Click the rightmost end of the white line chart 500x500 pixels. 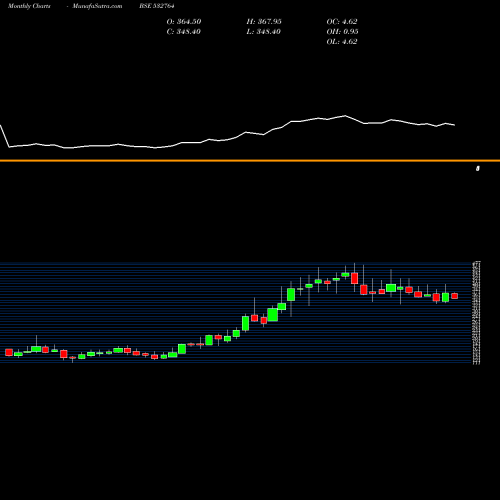455,125
